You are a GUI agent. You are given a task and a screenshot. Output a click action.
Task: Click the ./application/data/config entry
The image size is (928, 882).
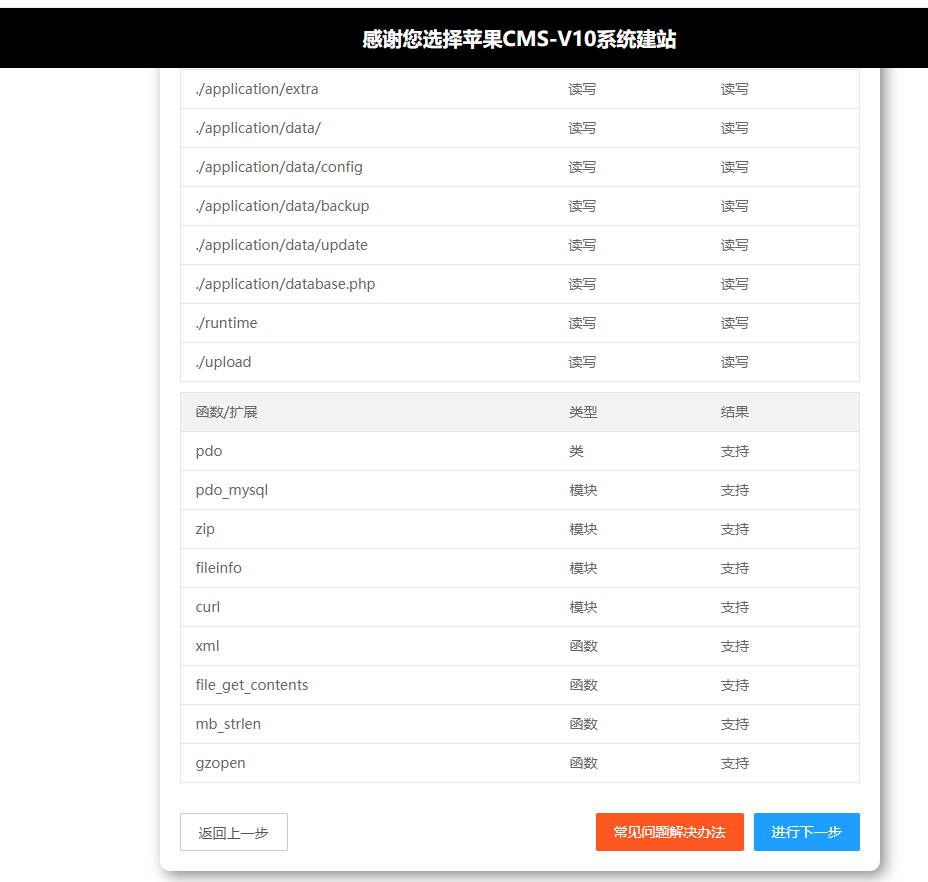point(279,168)
